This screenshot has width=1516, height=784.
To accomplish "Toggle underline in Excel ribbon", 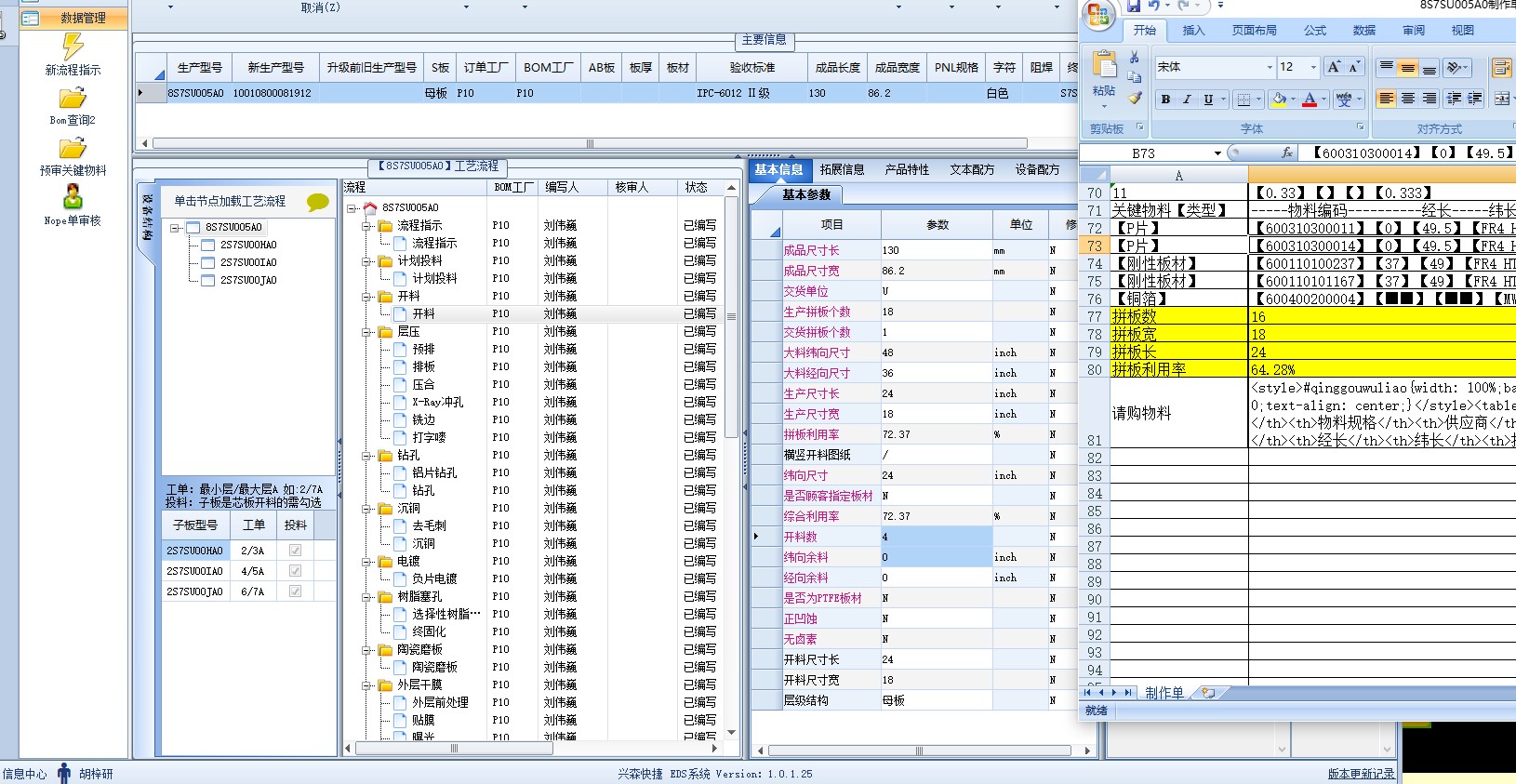I will click(1208, 100).
